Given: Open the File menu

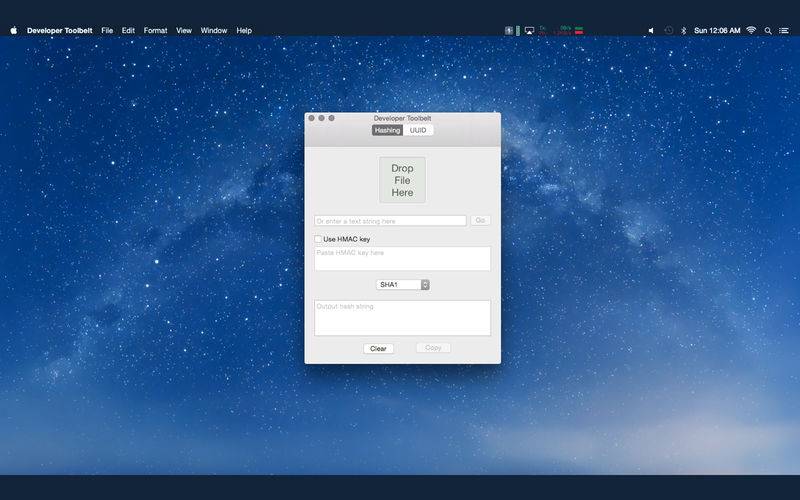Looking at the screenshot, I should tap(107, 31).
